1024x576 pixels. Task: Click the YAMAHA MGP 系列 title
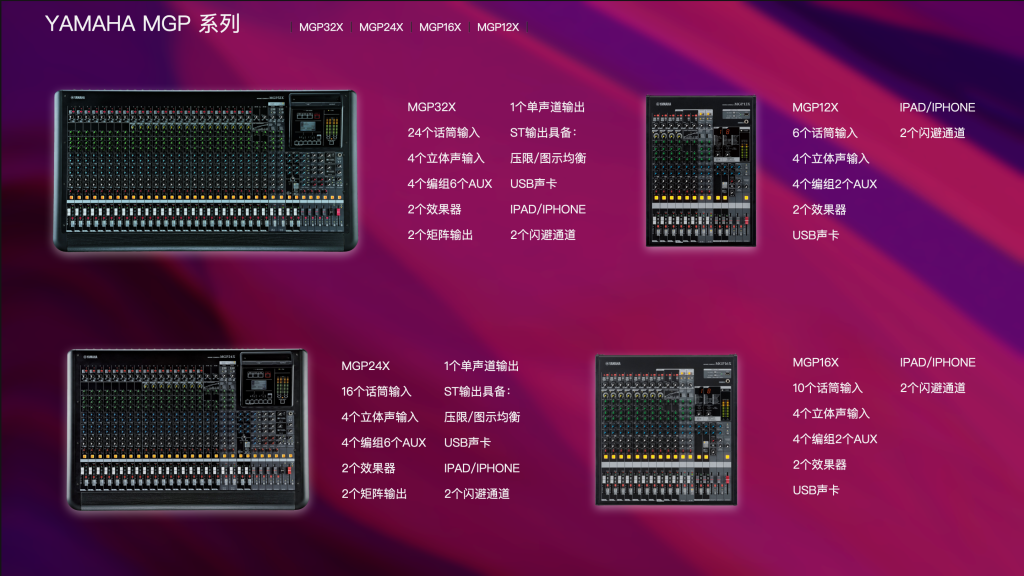coord(142,24)
